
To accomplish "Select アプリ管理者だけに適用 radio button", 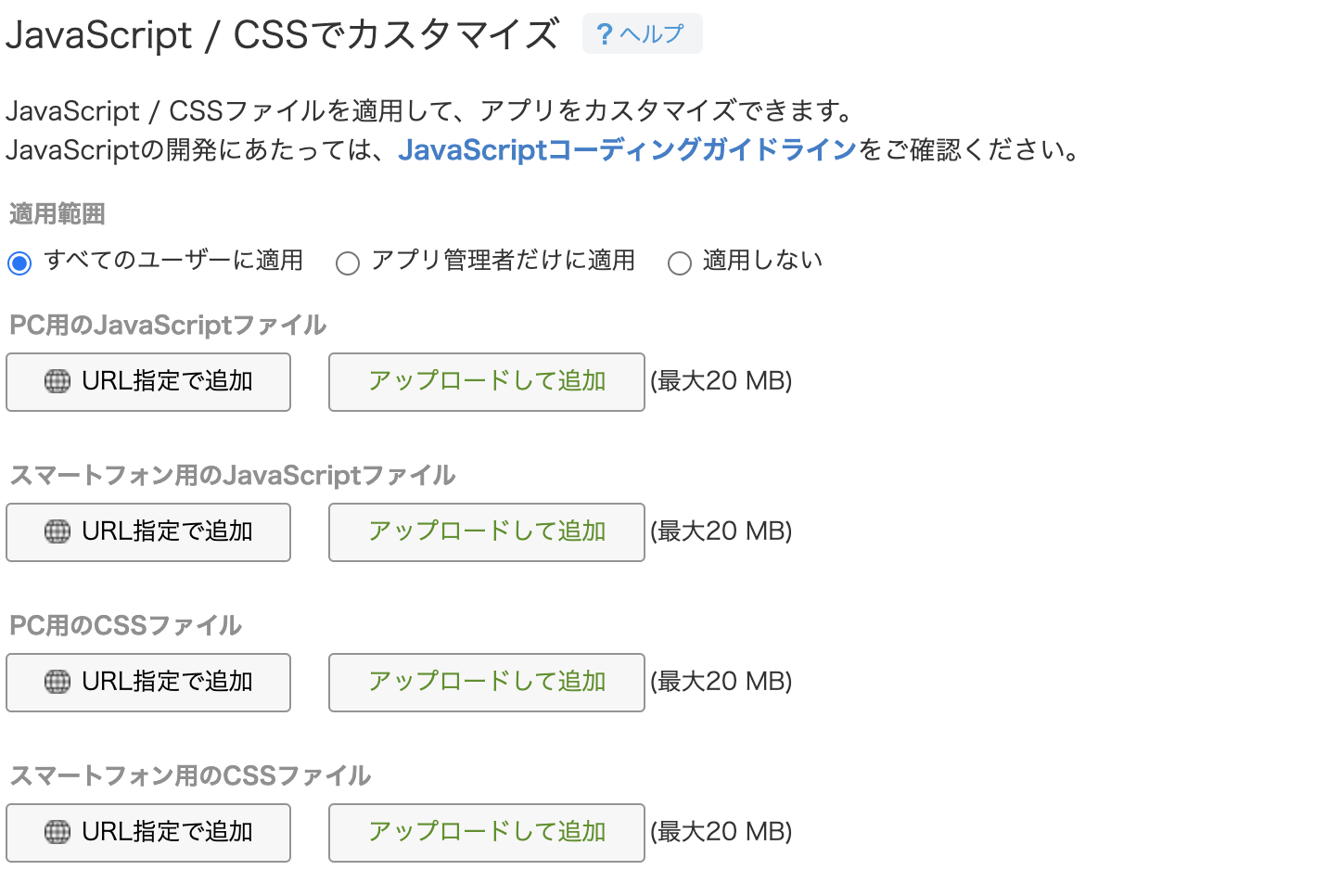I will click(x=348, y=263).
